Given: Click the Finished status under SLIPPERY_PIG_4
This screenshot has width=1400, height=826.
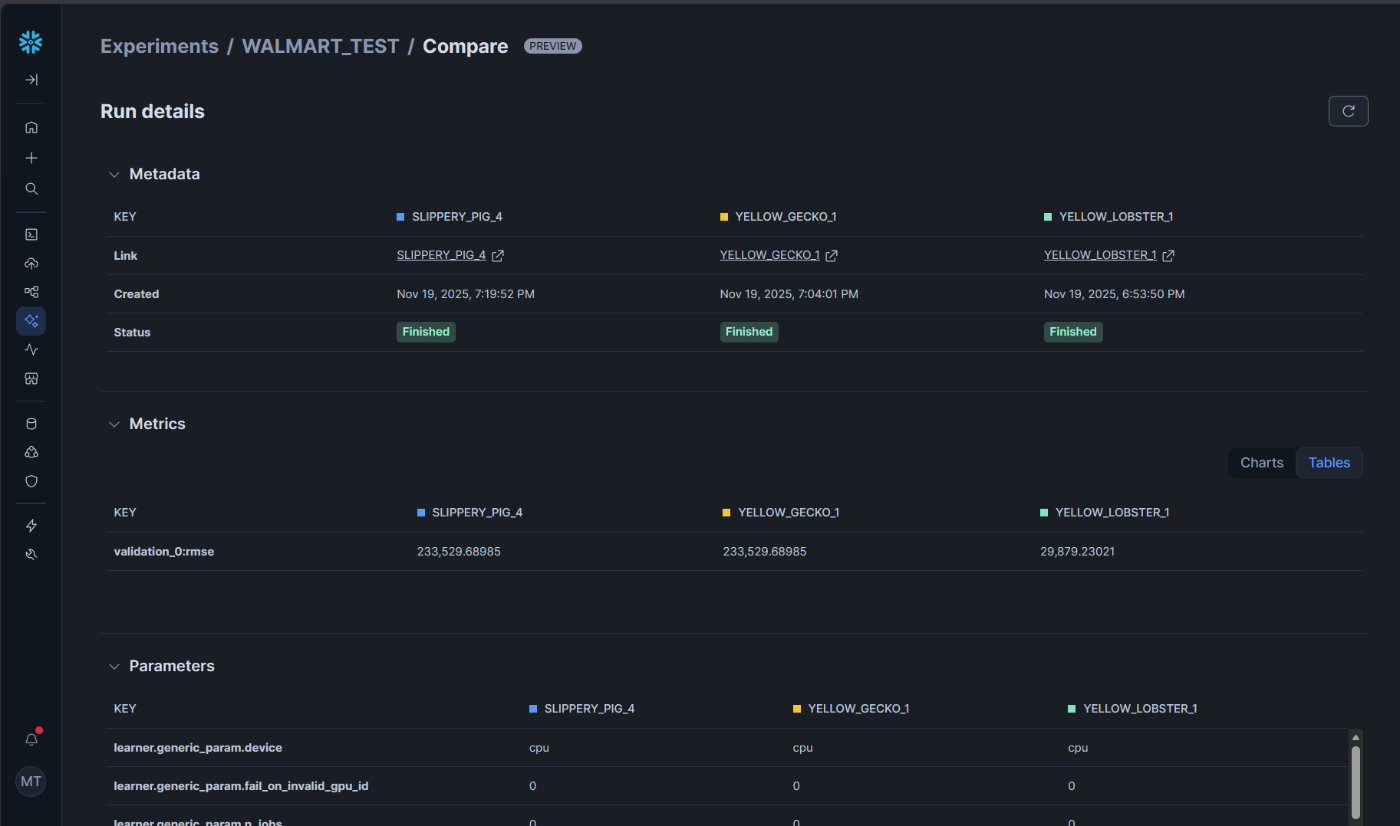Looking at the screenshot, I should tap(426, 332).
